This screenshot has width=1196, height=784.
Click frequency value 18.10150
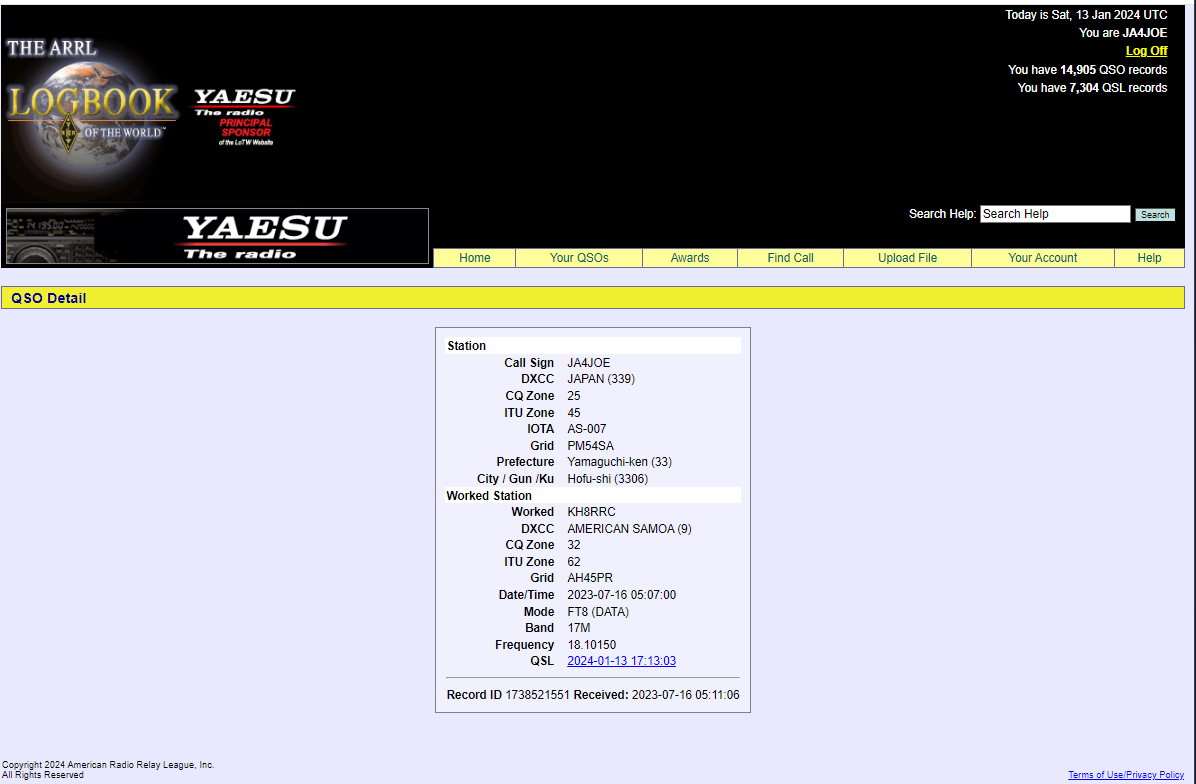[592, 644]
